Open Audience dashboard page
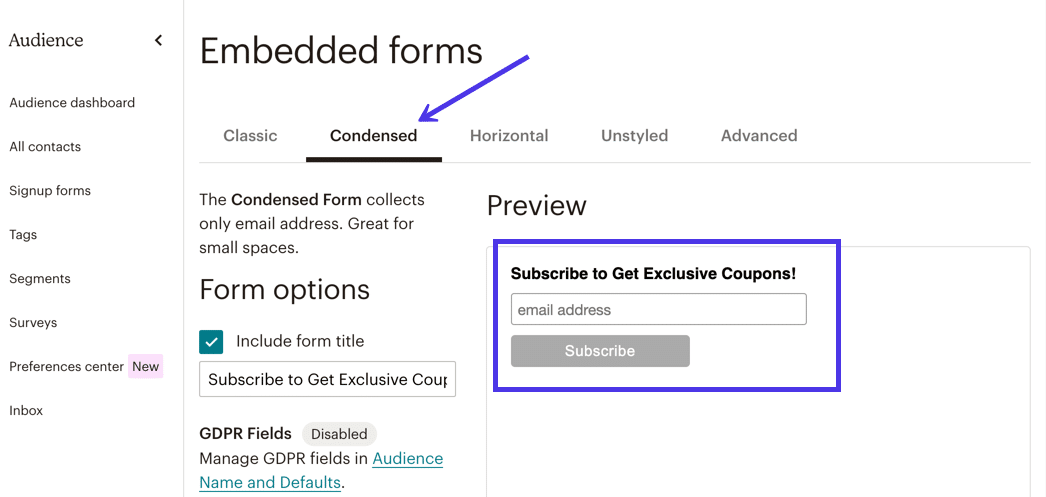The width and height of the screenshot is (1046, 497). coord(72,103)
